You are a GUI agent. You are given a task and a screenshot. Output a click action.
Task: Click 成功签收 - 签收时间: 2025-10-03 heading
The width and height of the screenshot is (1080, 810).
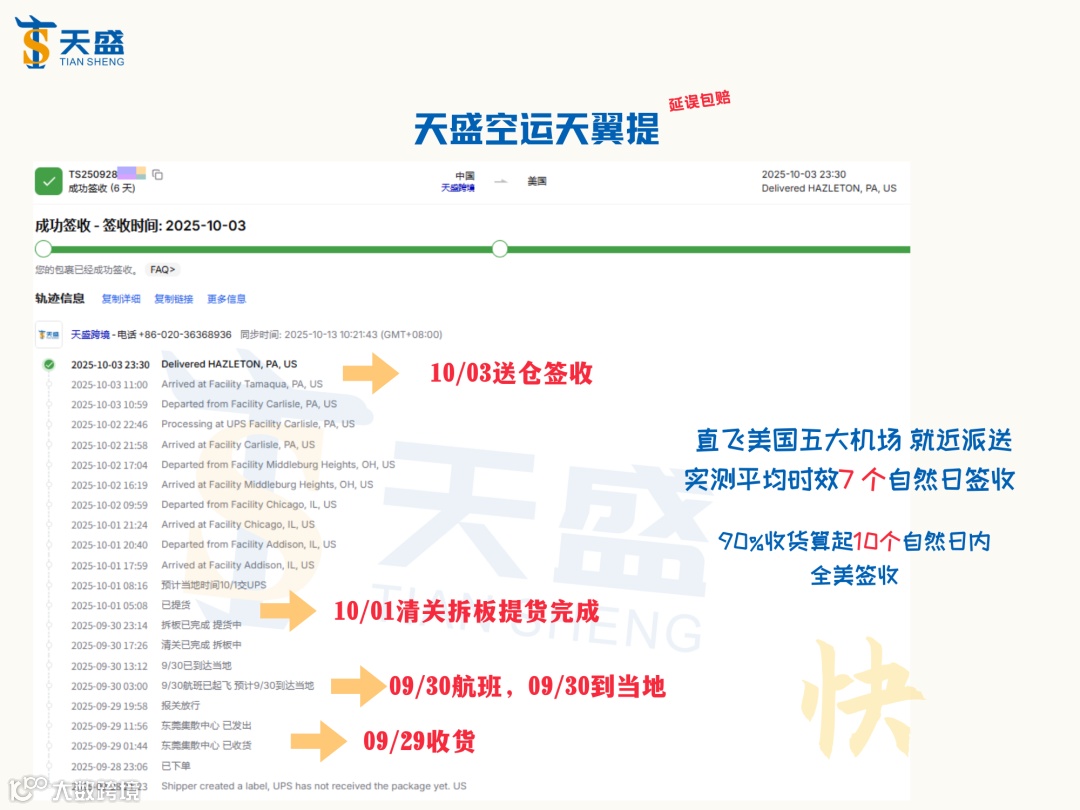click(x=141, y=226)
